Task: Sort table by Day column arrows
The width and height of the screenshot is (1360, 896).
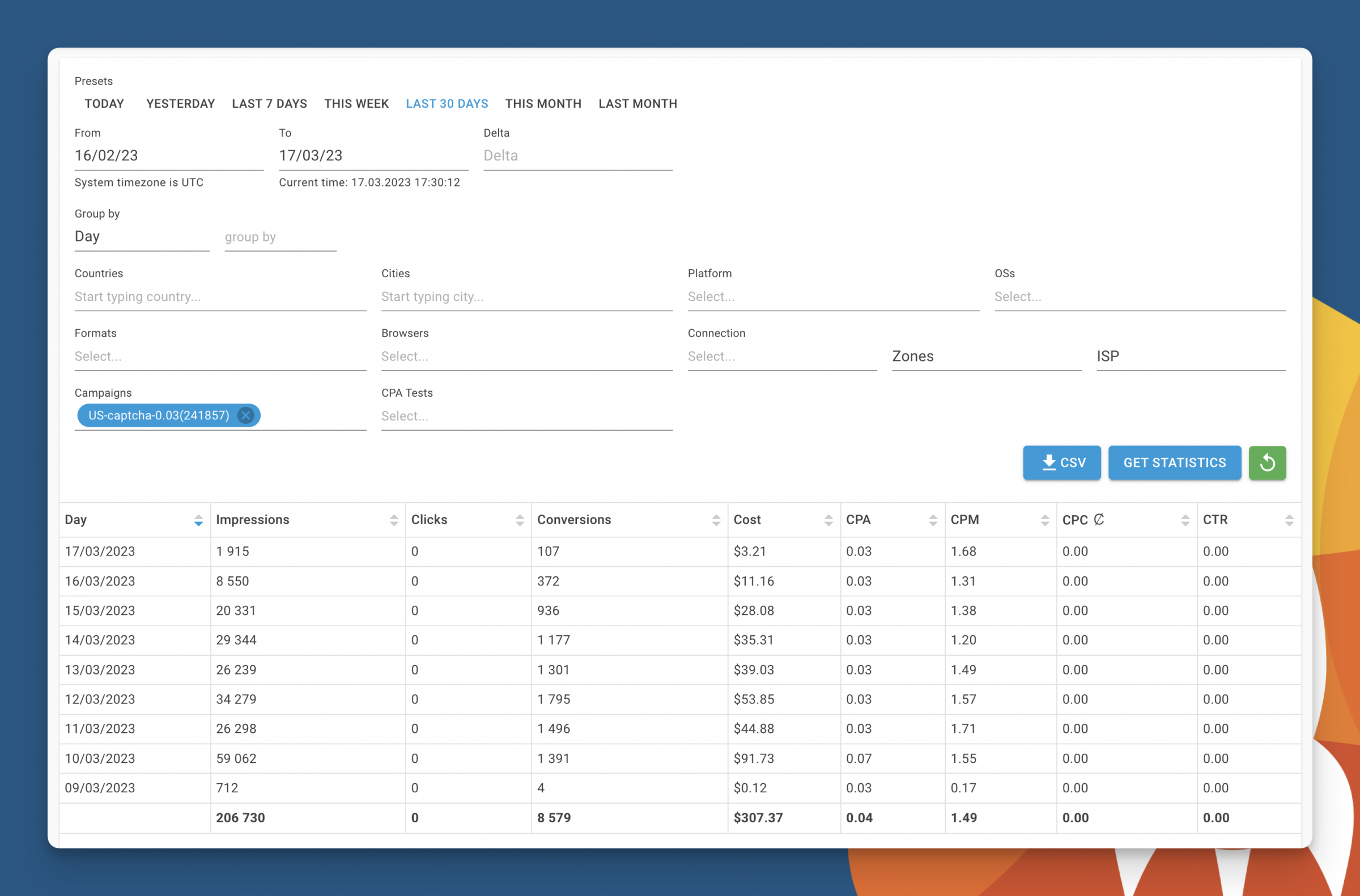Action: click(x=198, y=520)
